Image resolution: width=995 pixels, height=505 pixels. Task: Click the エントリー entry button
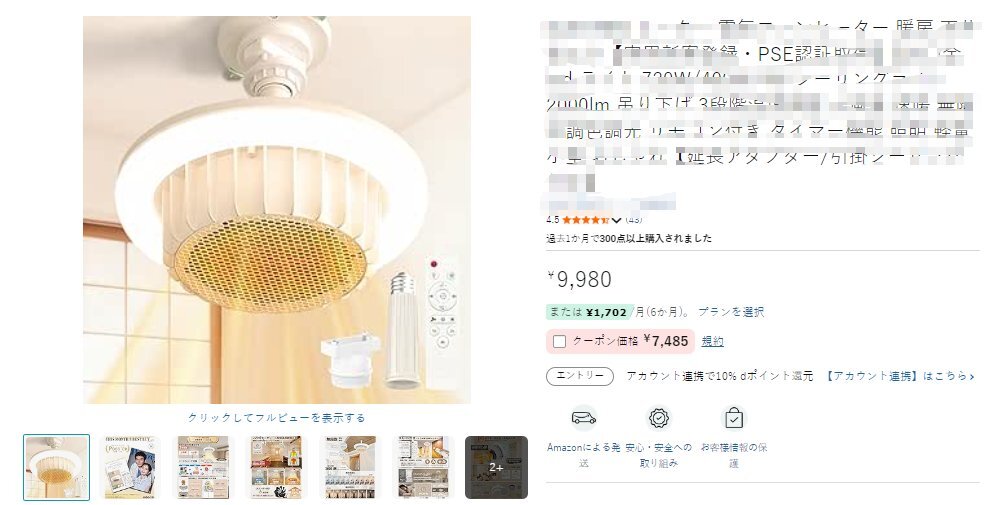click(579, 376)
